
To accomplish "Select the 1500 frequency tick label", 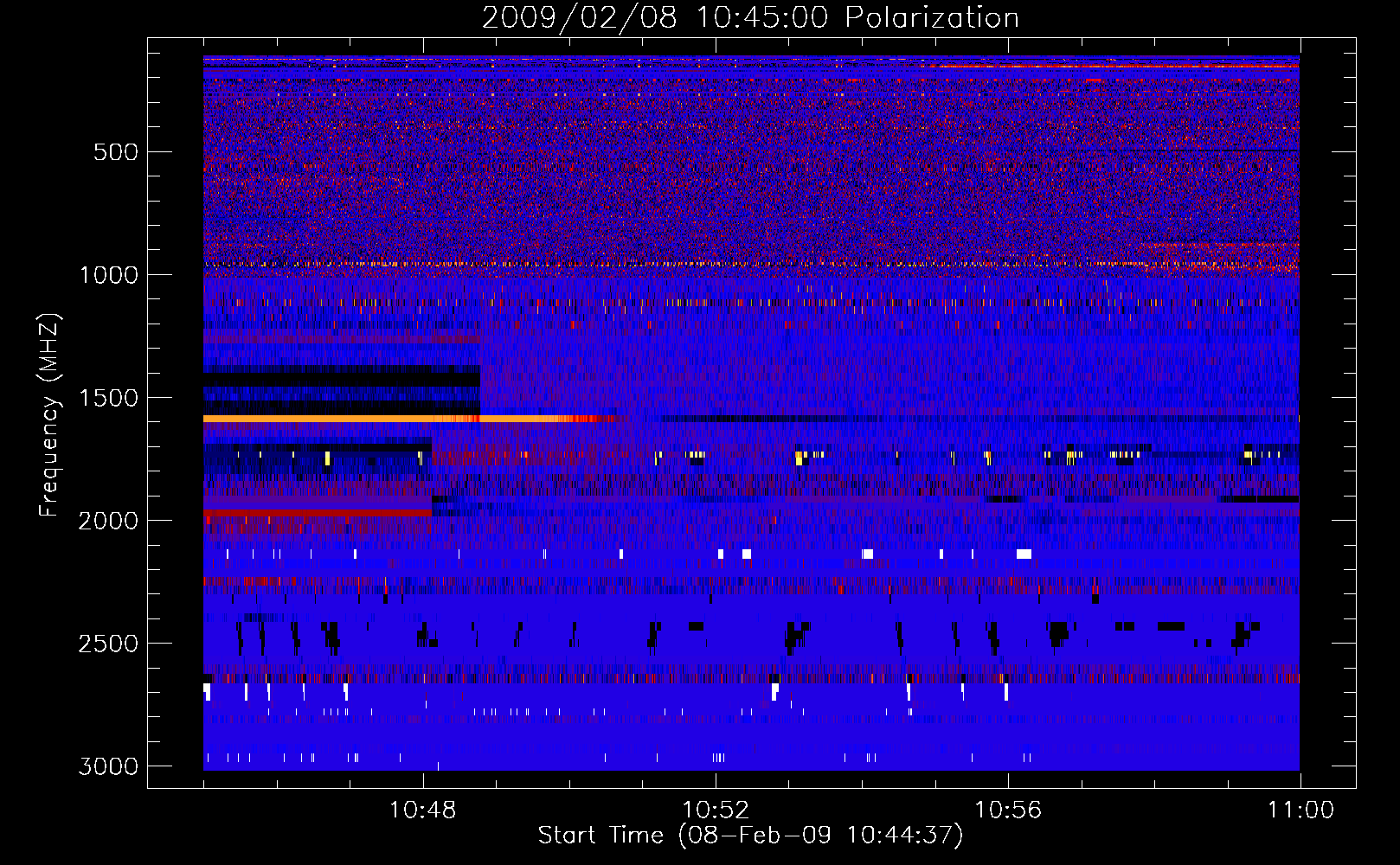I will [109, 398].
